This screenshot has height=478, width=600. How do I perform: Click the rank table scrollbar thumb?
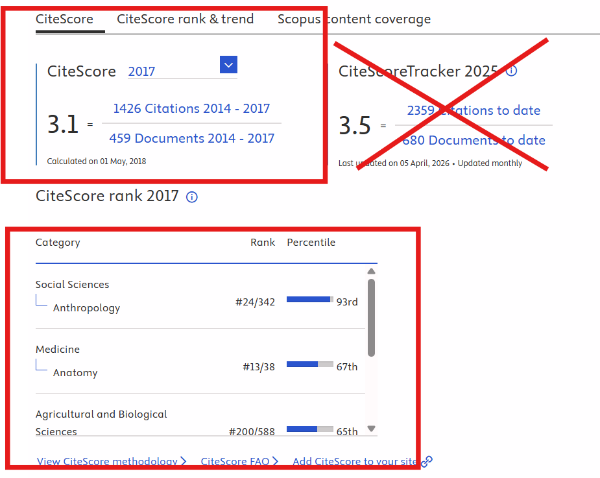(371, 318)
